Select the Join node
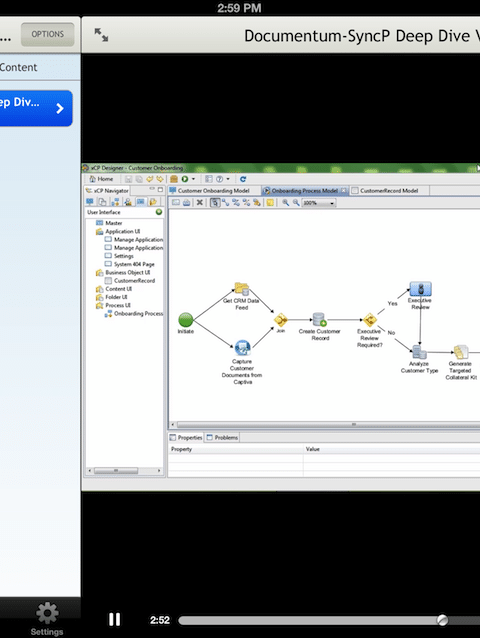The image size is (480, 638). pyautogui.click(x=281, y=320)
